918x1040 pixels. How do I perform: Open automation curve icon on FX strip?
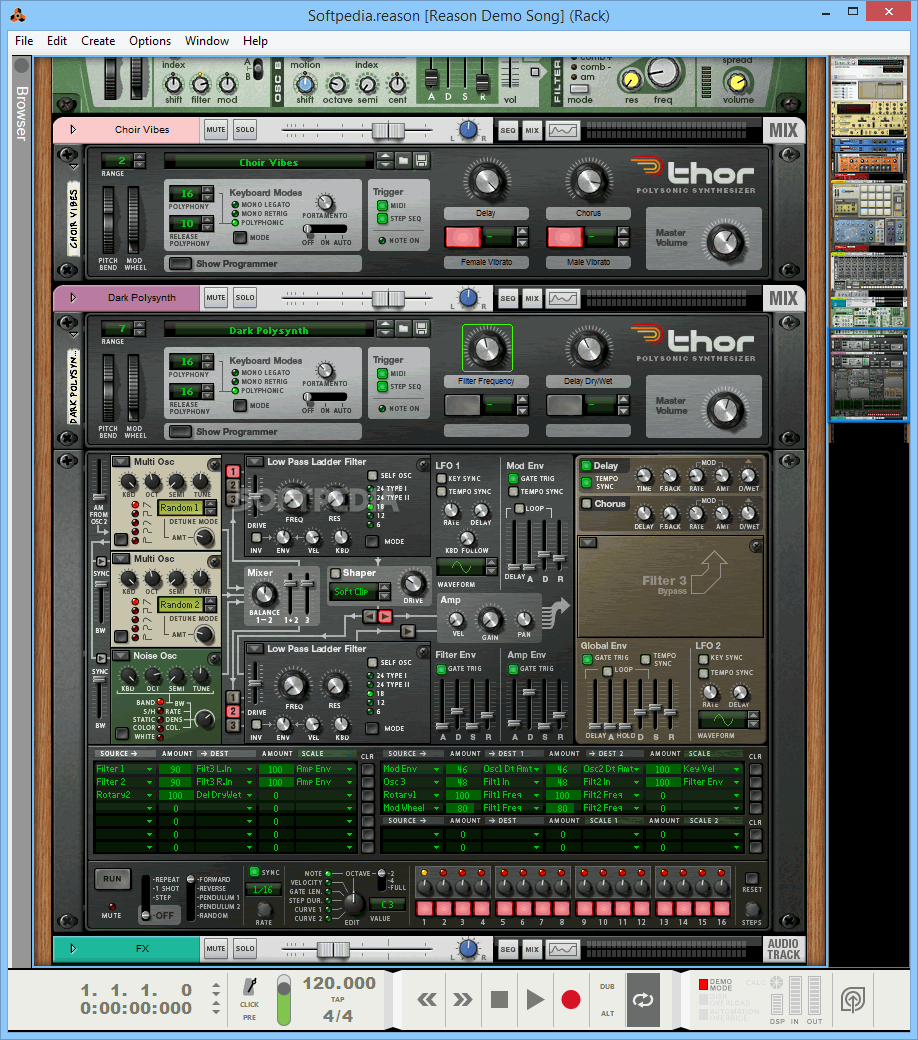[562, 949]
